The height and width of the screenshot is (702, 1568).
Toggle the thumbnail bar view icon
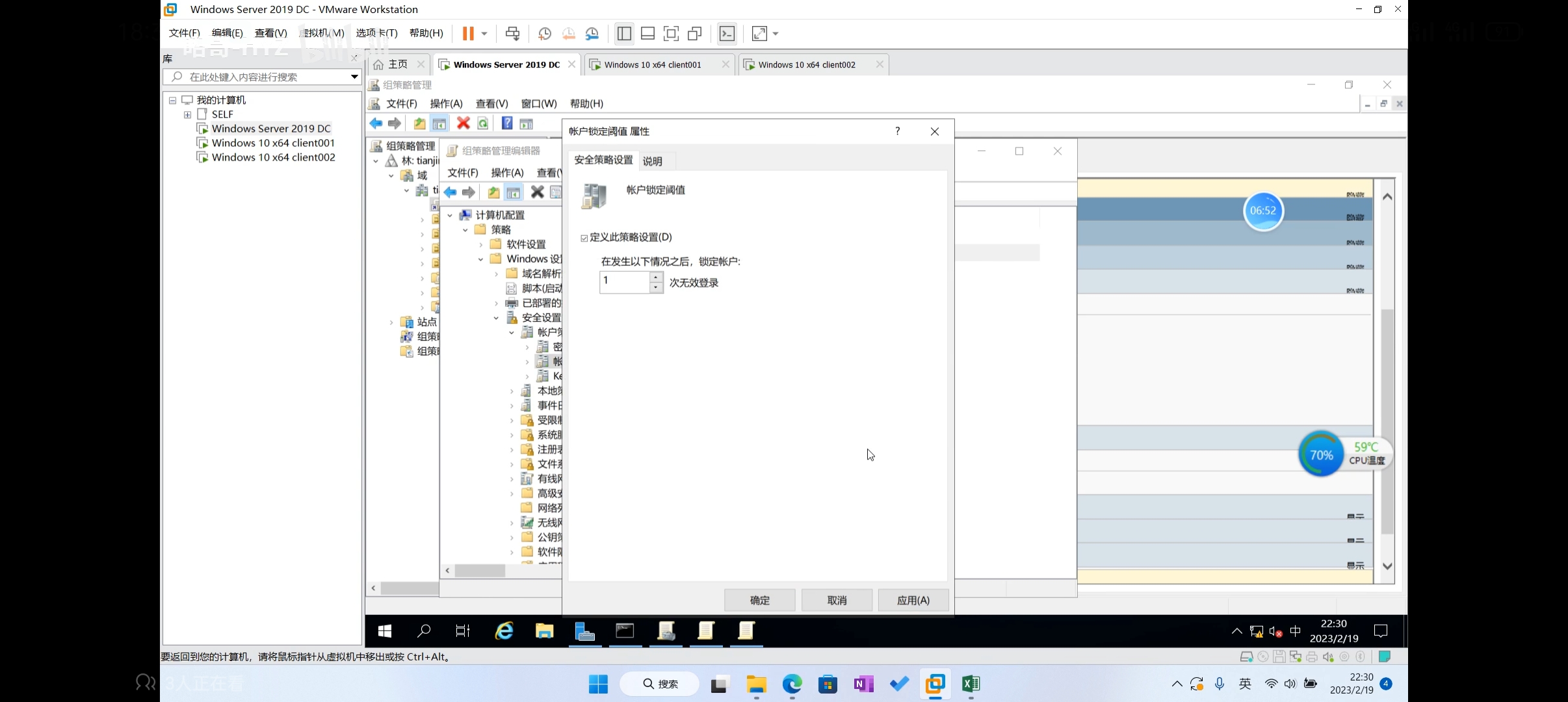point(647,34)
